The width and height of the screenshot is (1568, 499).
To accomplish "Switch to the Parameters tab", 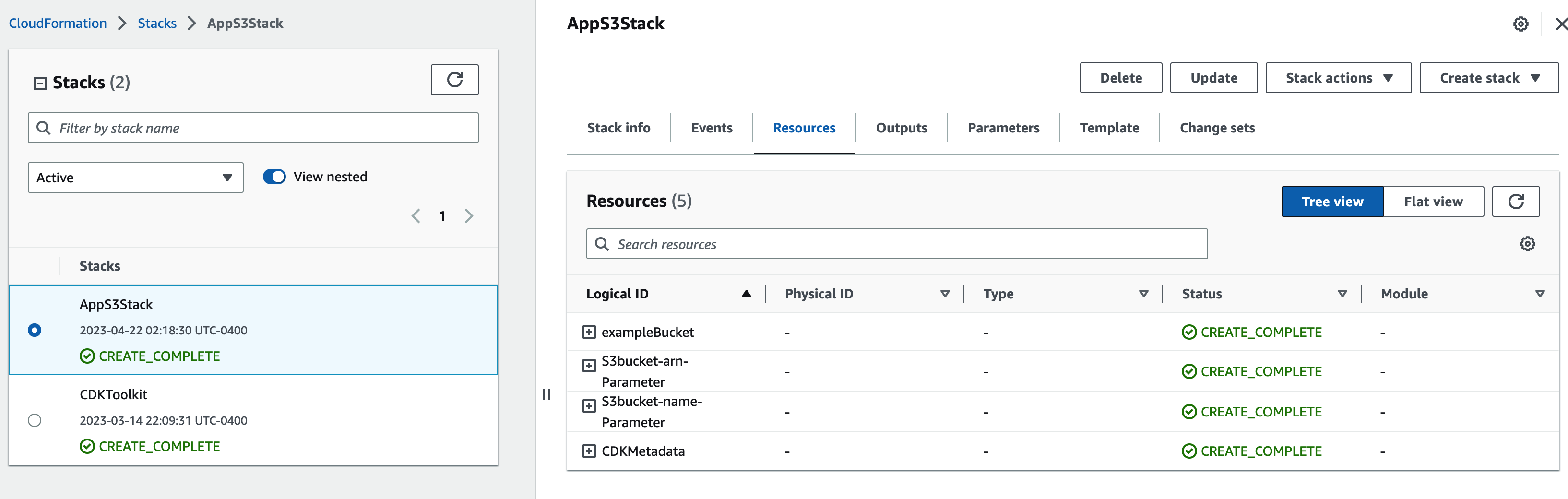I will pos(1004,128).
